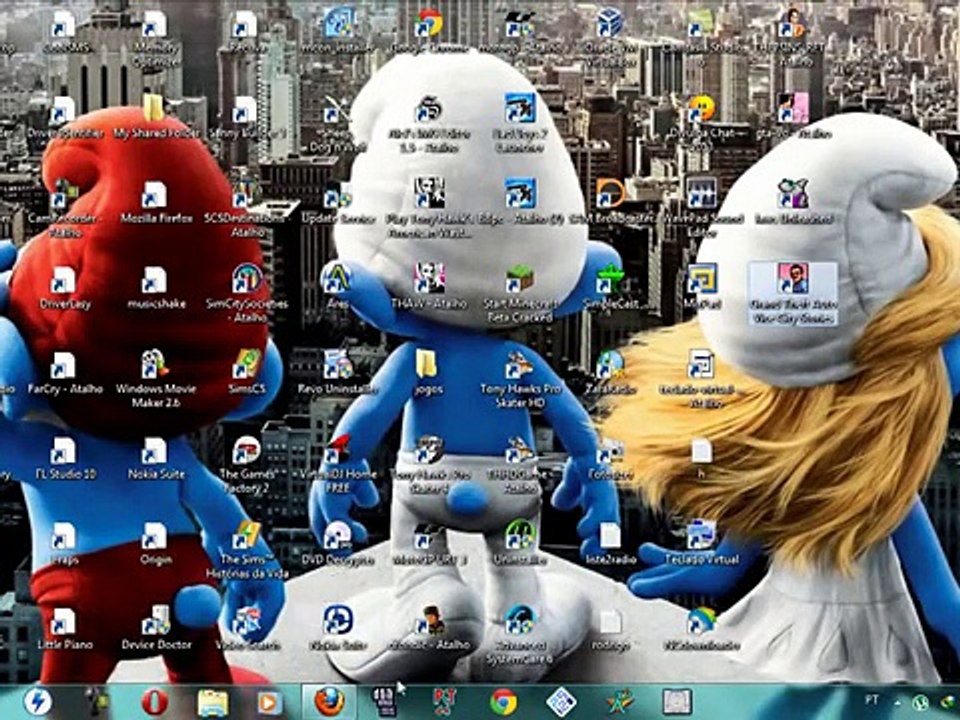Open Windows Movie Maker 2.6 shortcut

pos(156,378)
